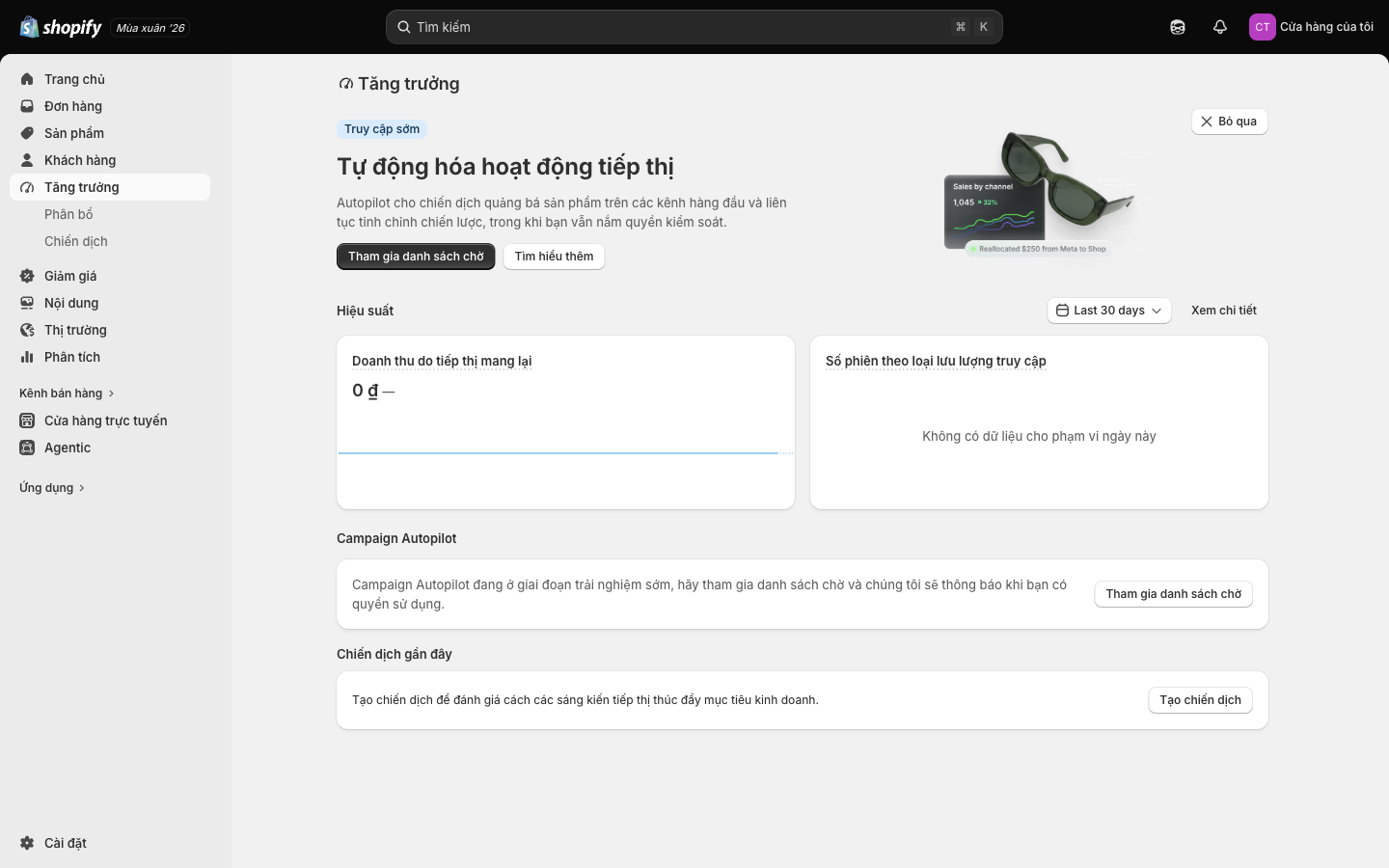Viewport: 1389px width, 868px height.
Task: Click the Cửa hàng trực tuyến store icon
Action: click(x=27, y=420)
